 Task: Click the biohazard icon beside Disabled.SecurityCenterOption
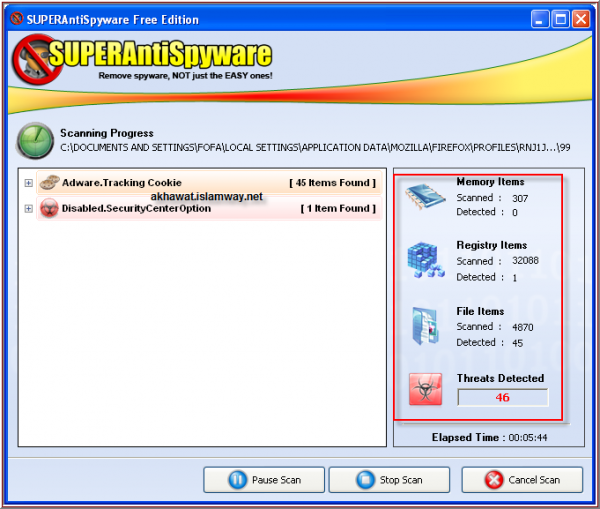(x=49, y=208)
